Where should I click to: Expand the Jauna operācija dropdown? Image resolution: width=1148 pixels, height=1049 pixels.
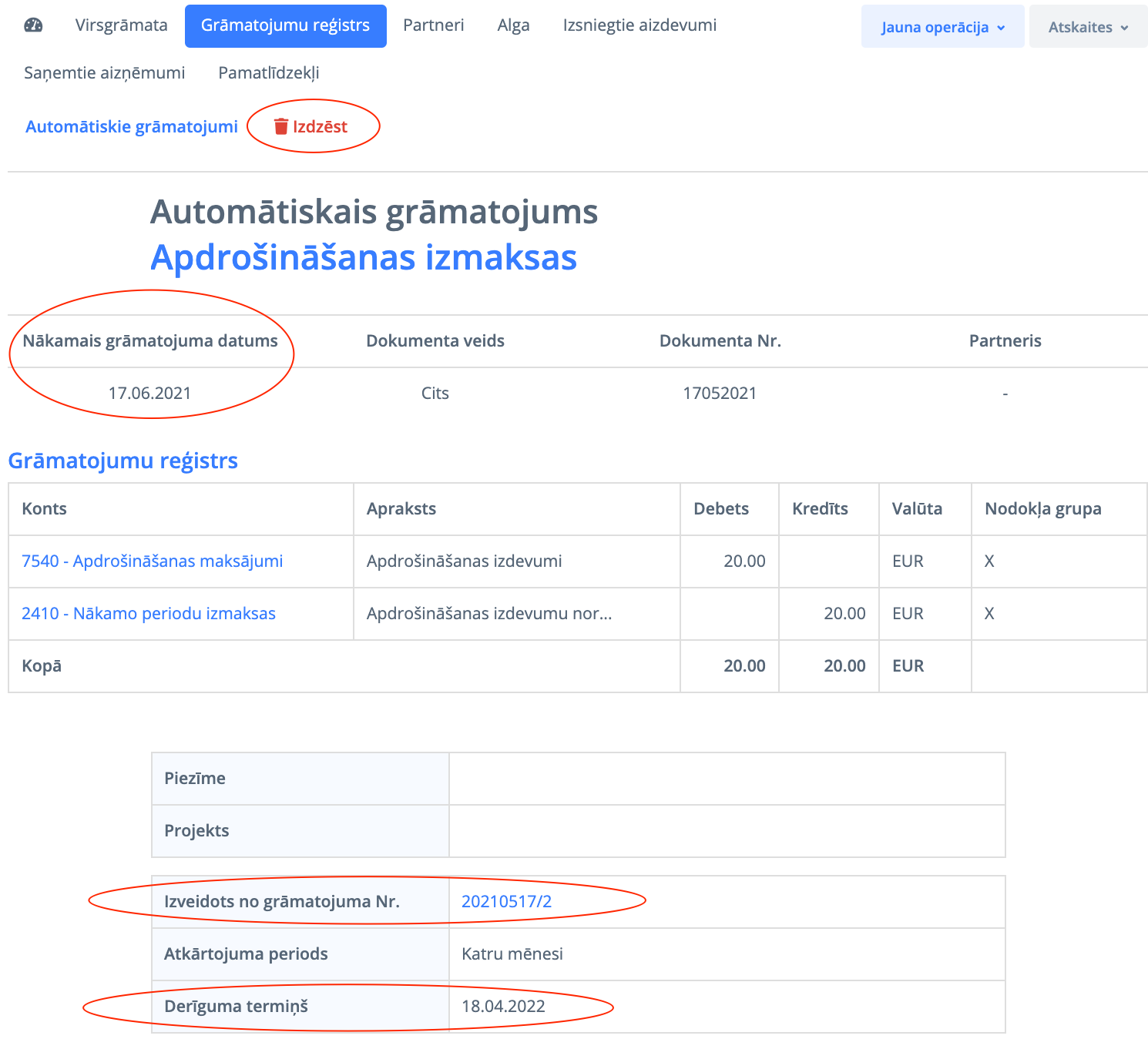tap(942, 27)
